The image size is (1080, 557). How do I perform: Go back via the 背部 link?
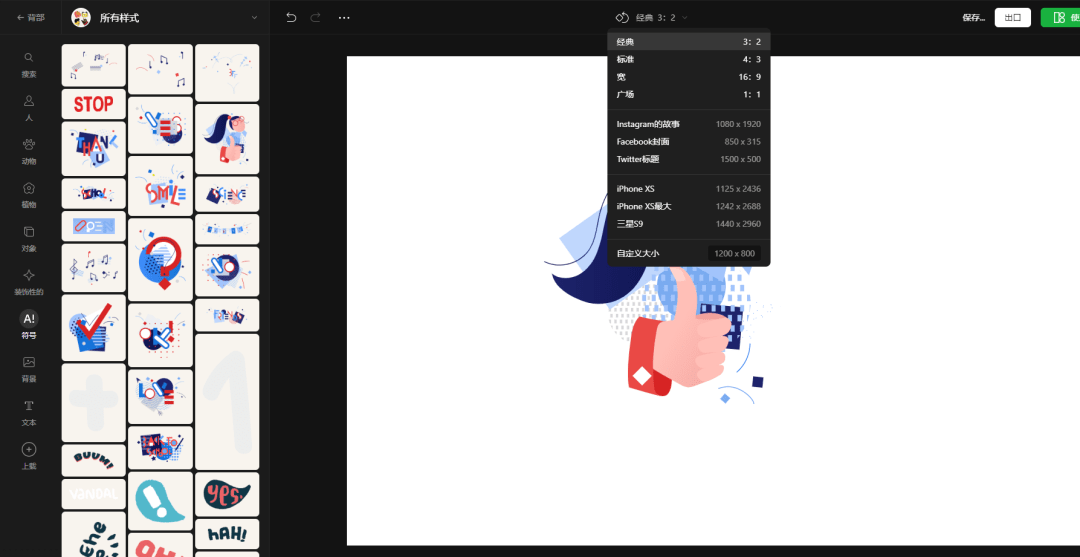coord(31,17)
